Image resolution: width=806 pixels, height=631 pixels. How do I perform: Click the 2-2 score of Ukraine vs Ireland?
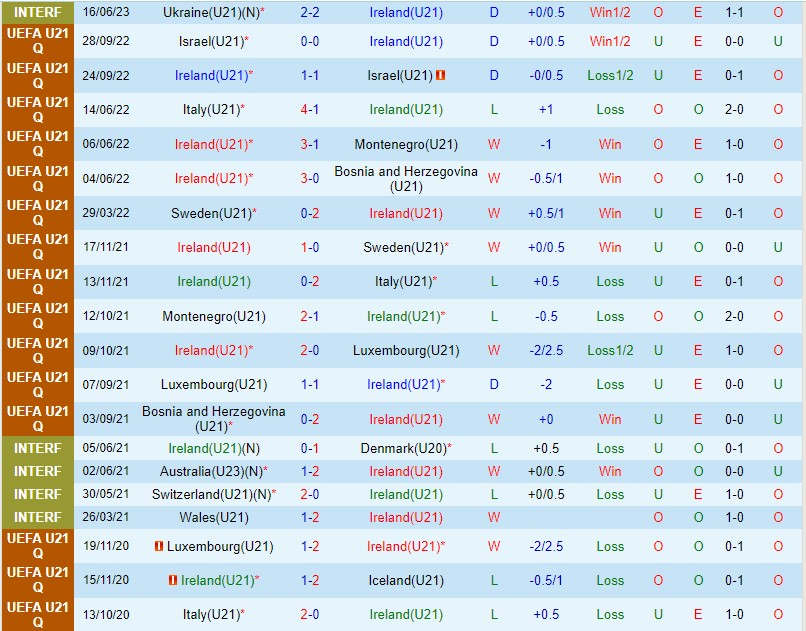point(310,13)
